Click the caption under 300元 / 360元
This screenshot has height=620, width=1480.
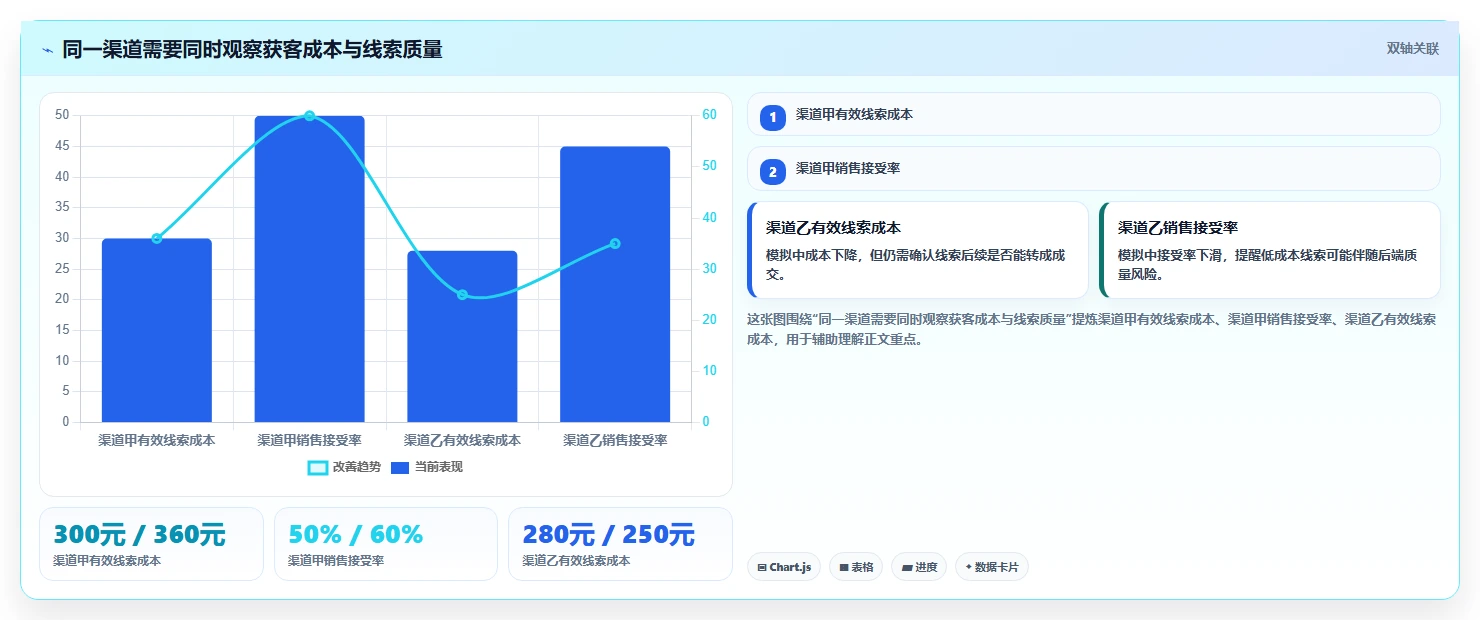click(x=107, y=561)
